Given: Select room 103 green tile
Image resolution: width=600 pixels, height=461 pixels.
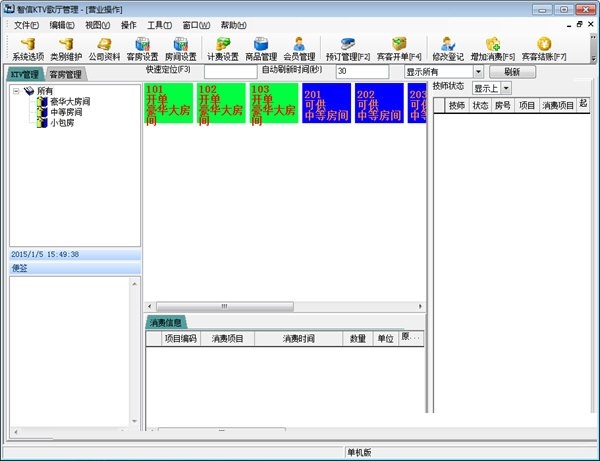Looking at the screenshot, I should coord(274,103).
